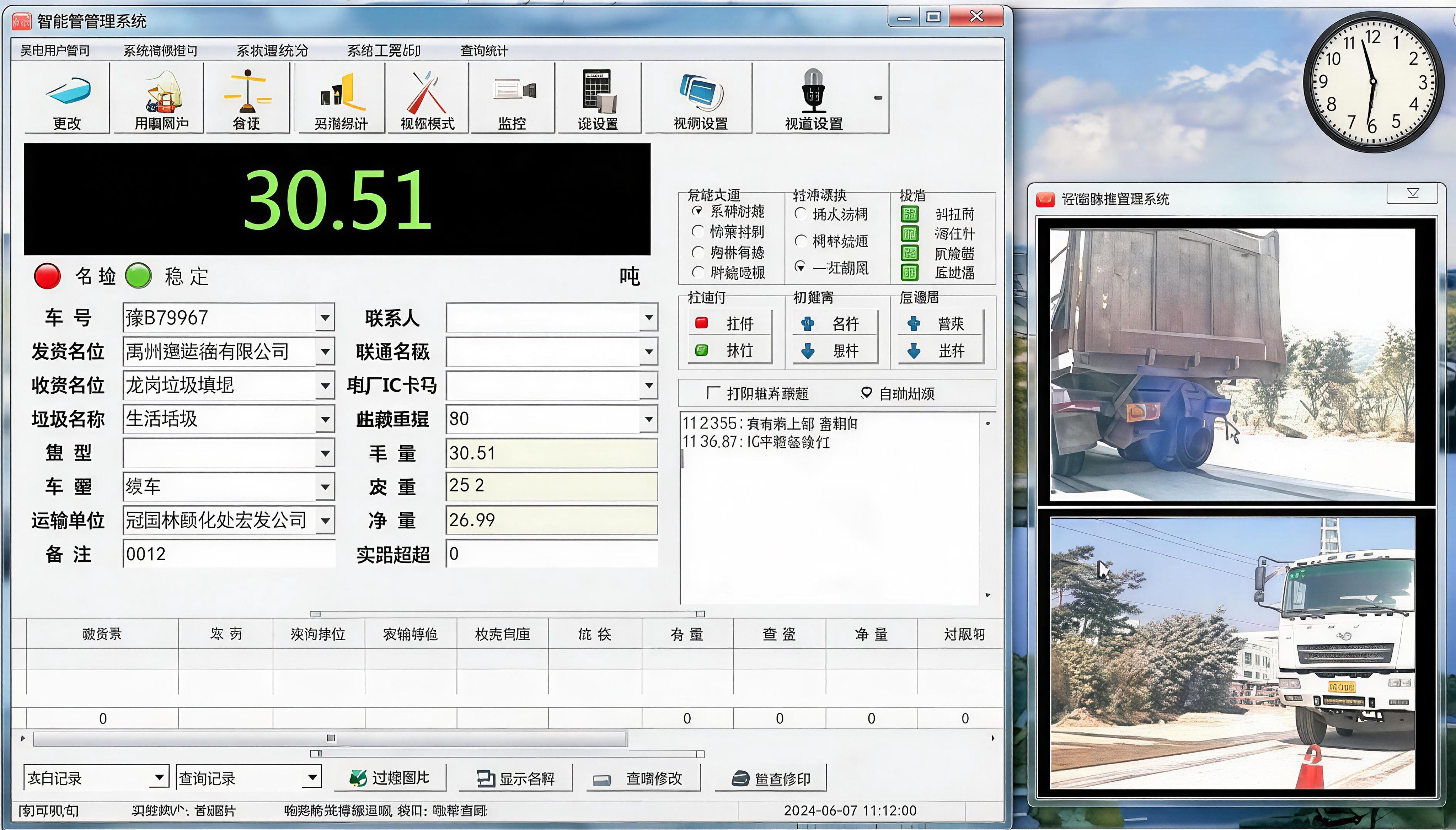Click the table's horizontal scrollbar track
Screen dimensions: 1456x830
pos(331,739)
